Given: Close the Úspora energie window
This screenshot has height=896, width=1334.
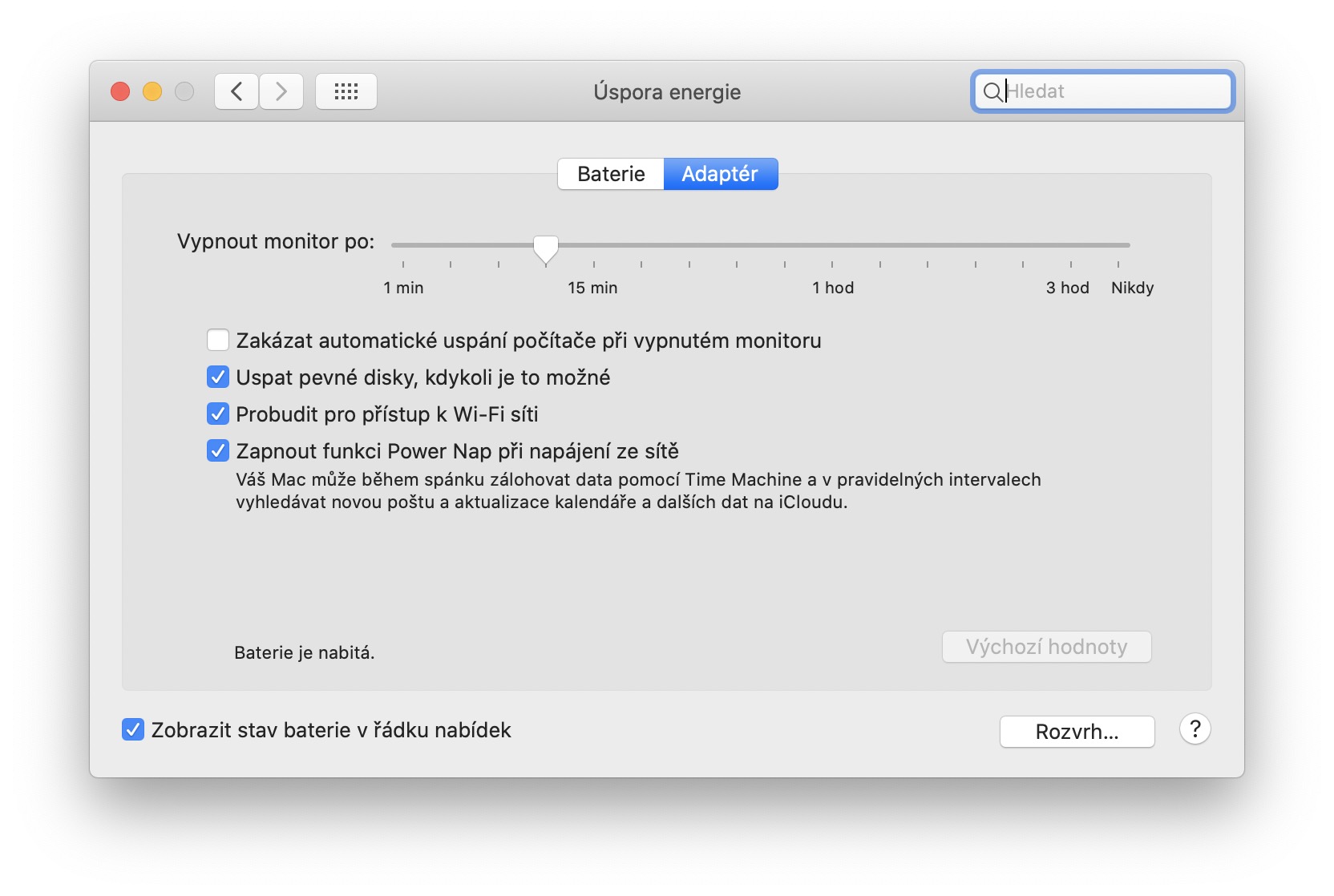Looking at the screenshot, I should coord(120,91).
